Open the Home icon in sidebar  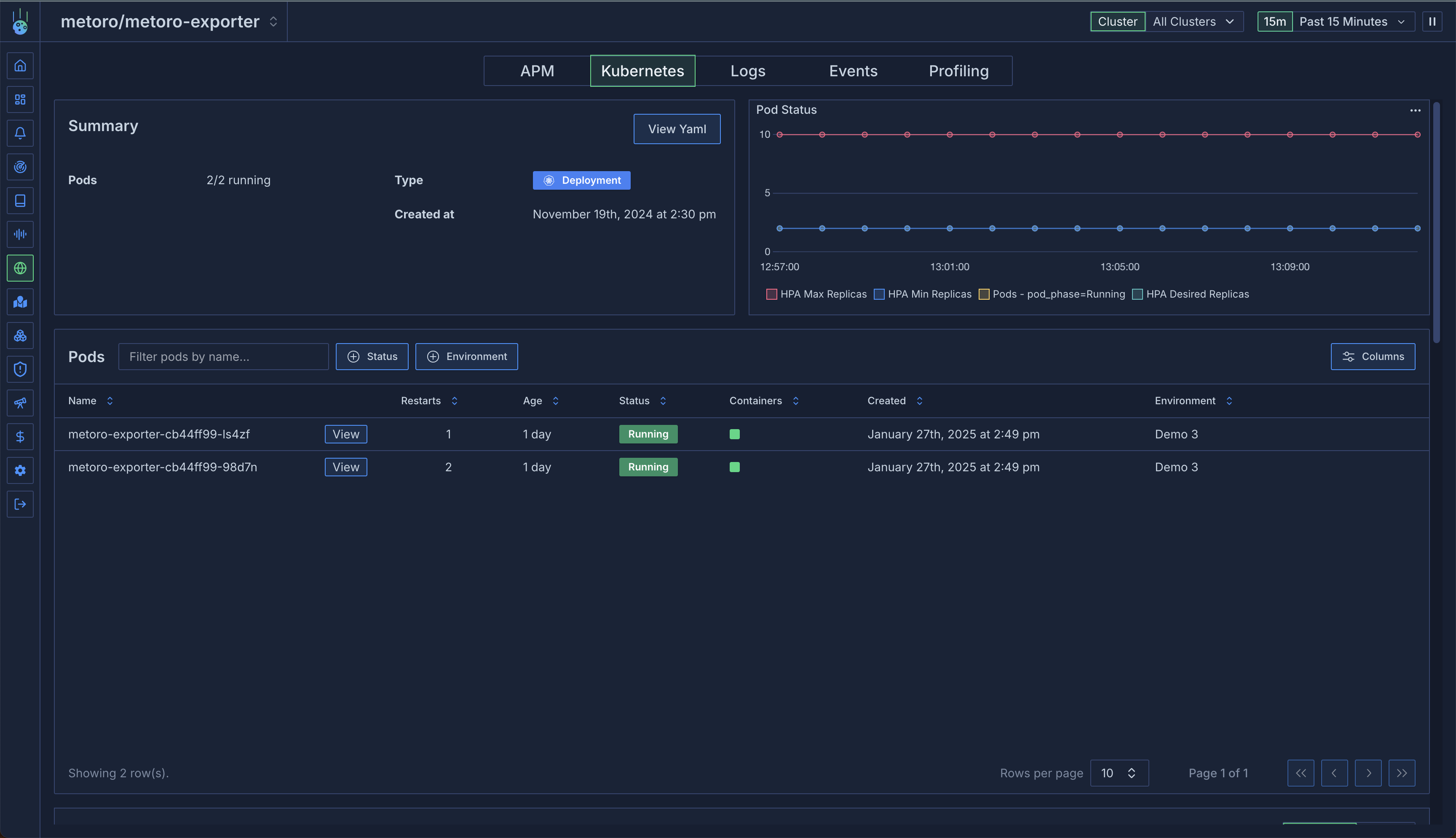tap(20, 66)
